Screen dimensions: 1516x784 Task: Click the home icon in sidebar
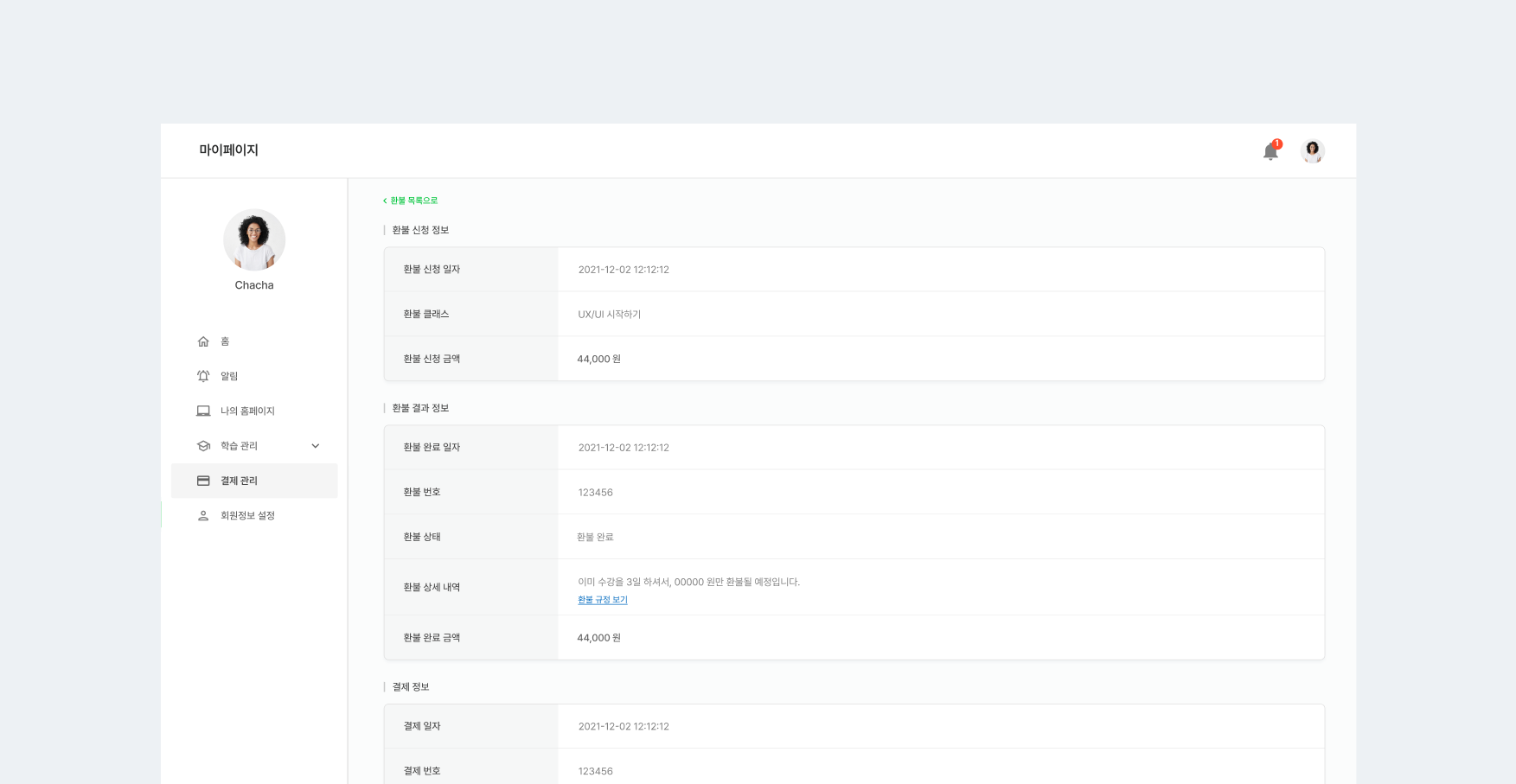click(203, 341)
